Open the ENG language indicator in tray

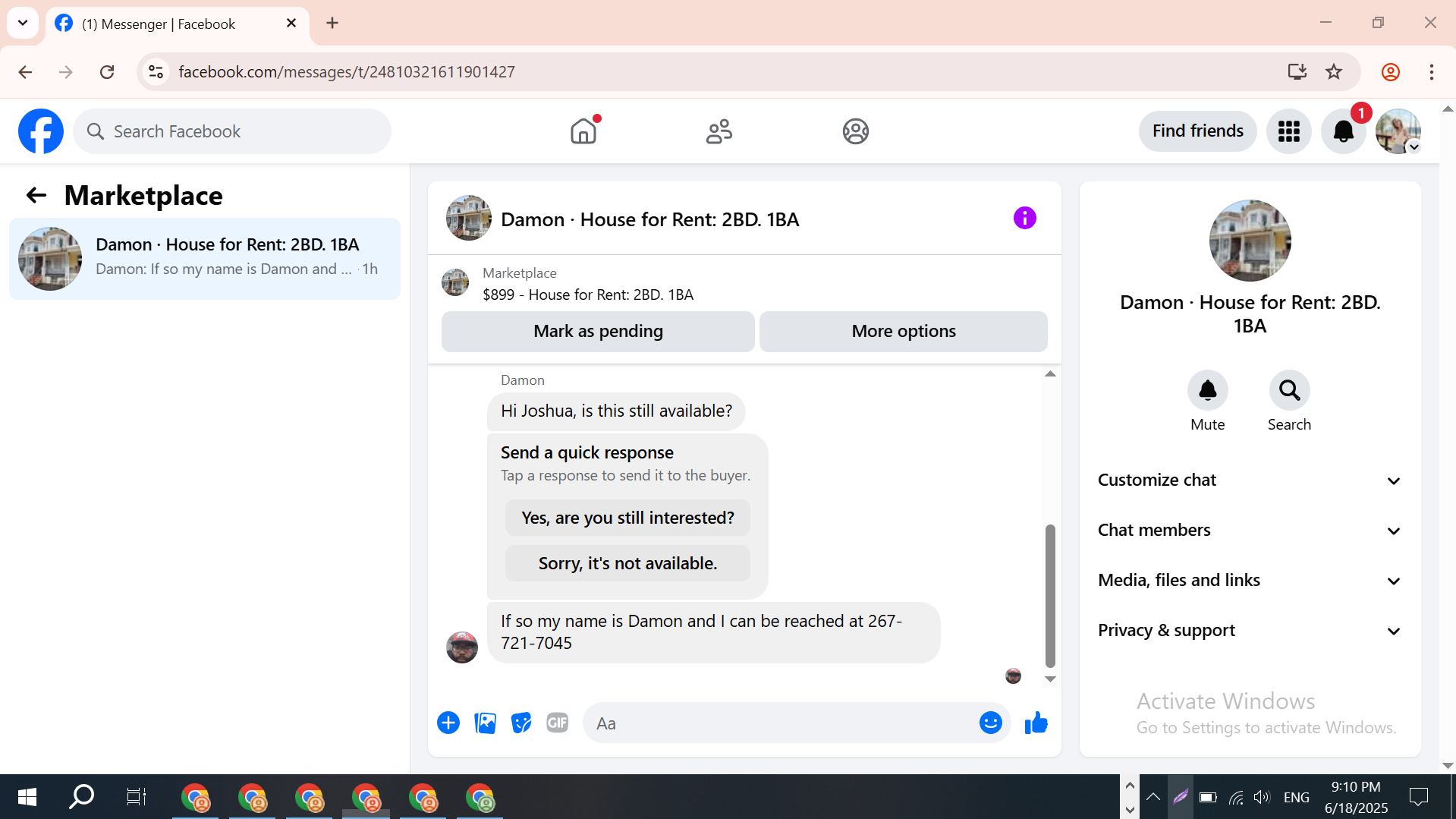click(x=1296, y=797)
